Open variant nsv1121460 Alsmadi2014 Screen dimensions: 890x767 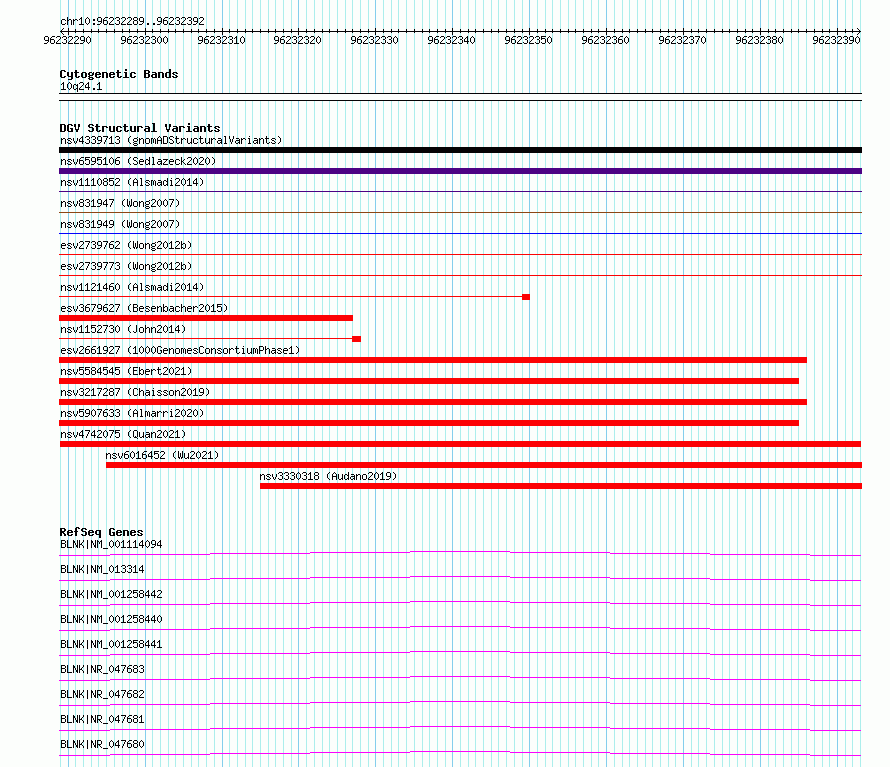click(132, 287)
